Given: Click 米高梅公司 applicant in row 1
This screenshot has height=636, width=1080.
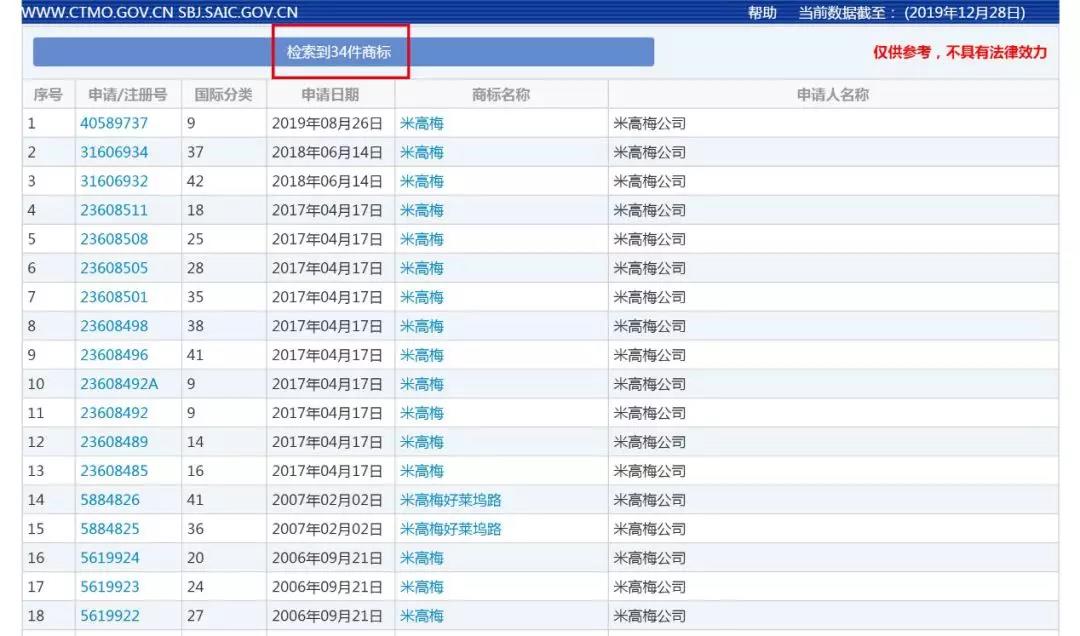Looking at the screenshot, I should coord(650,123).
